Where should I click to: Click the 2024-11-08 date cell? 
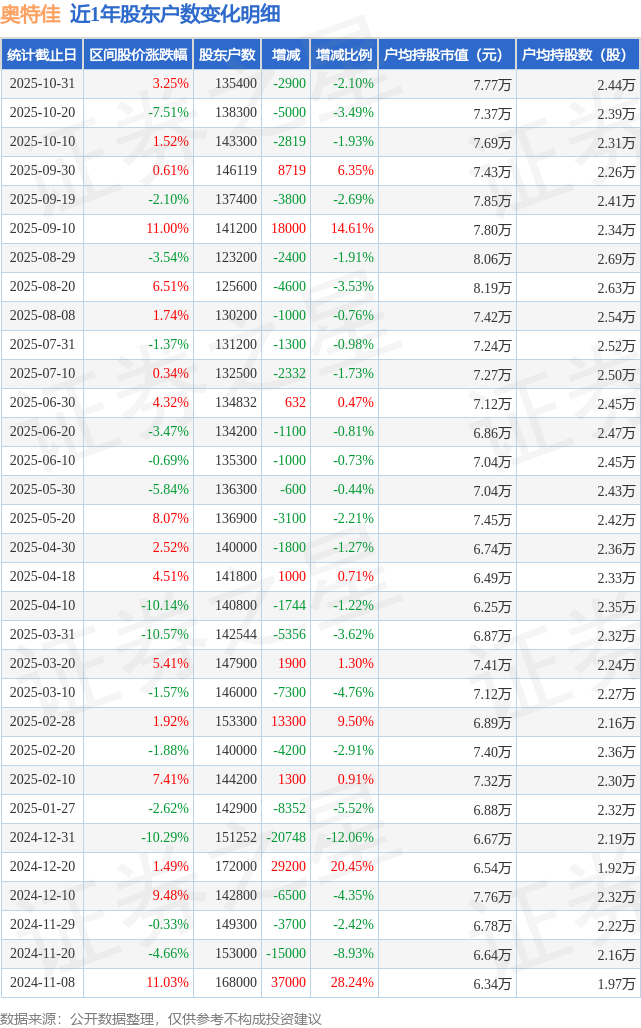pos(42,983)
